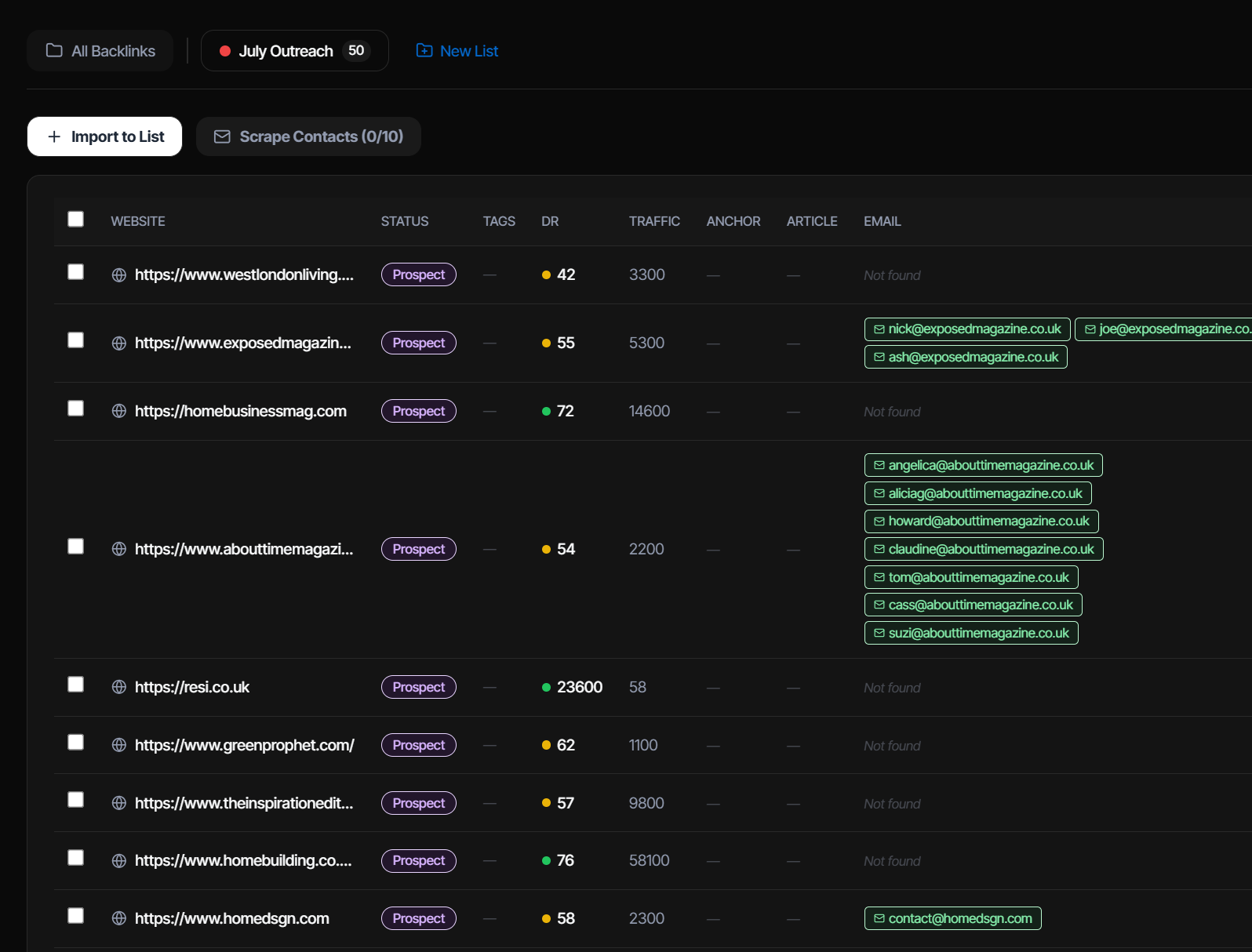Click the red dot beside July Outreach
The image size is (1252, 952).
[x=225, y=51]
